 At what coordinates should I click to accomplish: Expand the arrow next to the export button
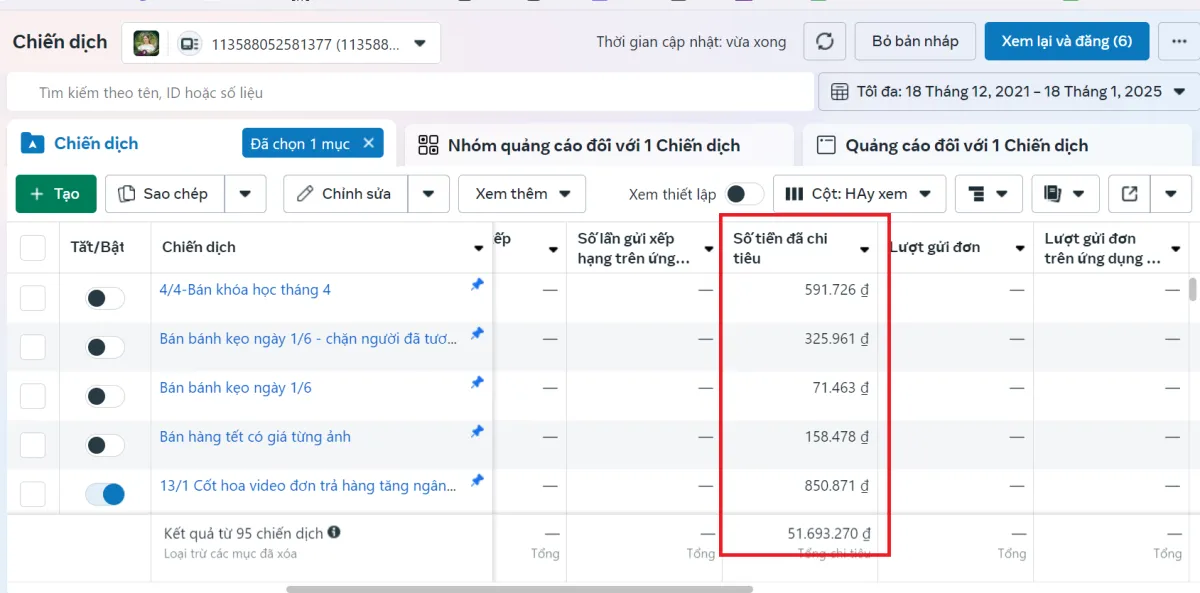(1171, 194)
